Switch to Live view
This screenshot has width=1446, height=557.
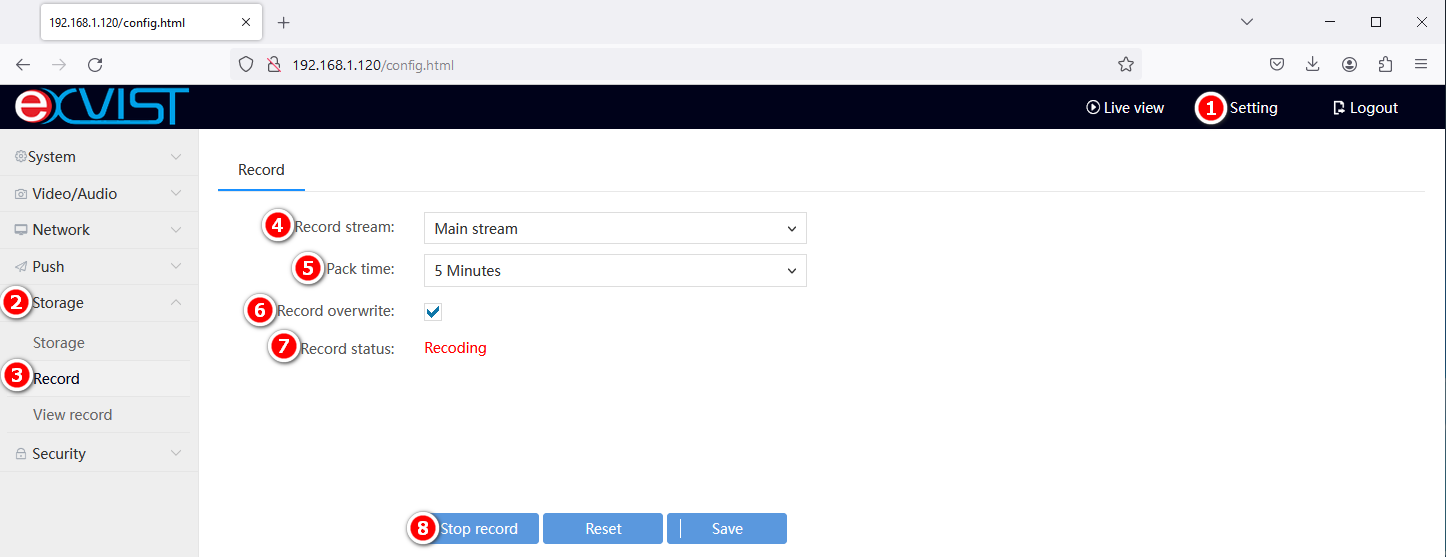coord(1125,108)
